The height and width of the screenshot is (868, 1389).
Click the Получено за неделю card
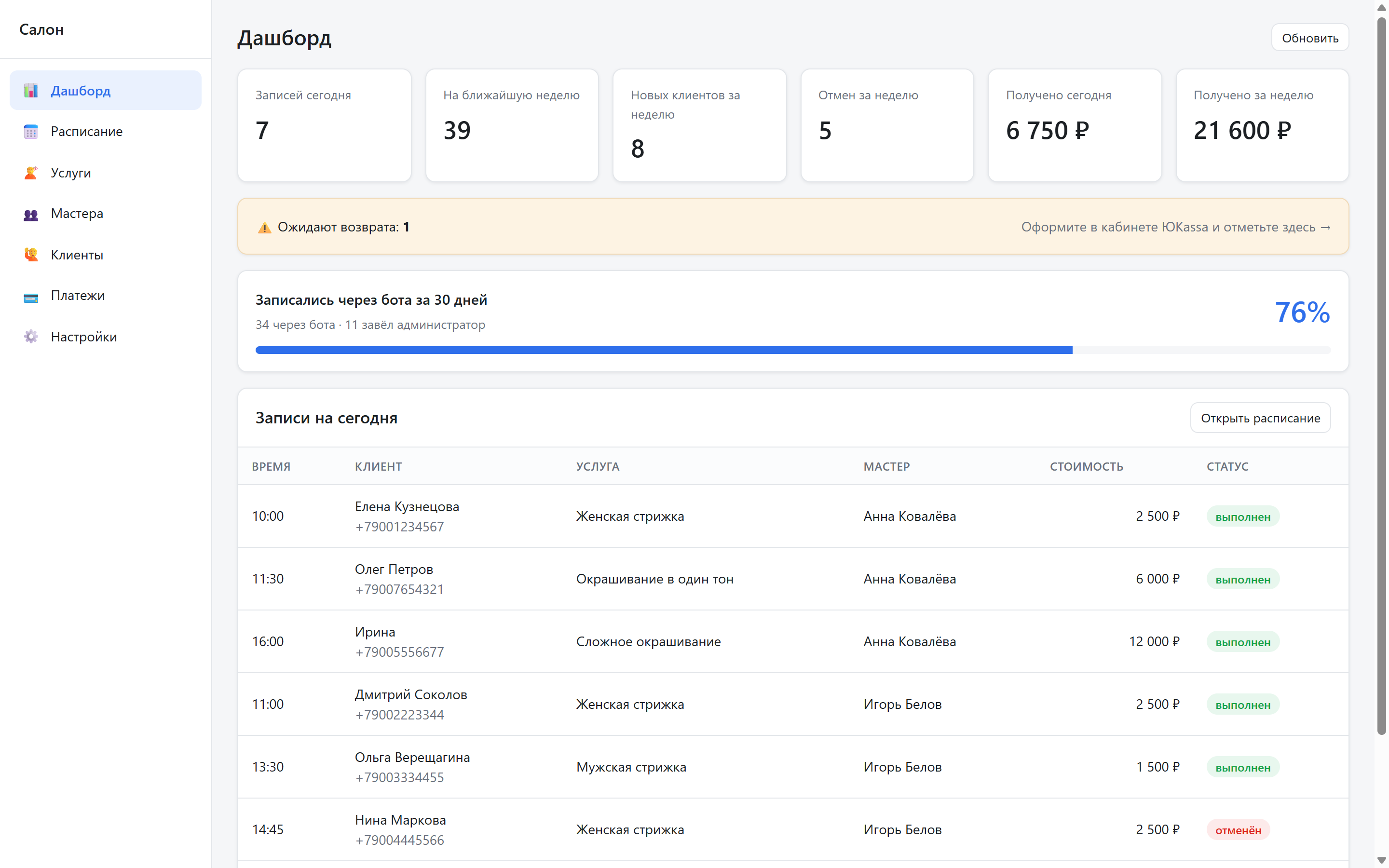pos(1262,126)
